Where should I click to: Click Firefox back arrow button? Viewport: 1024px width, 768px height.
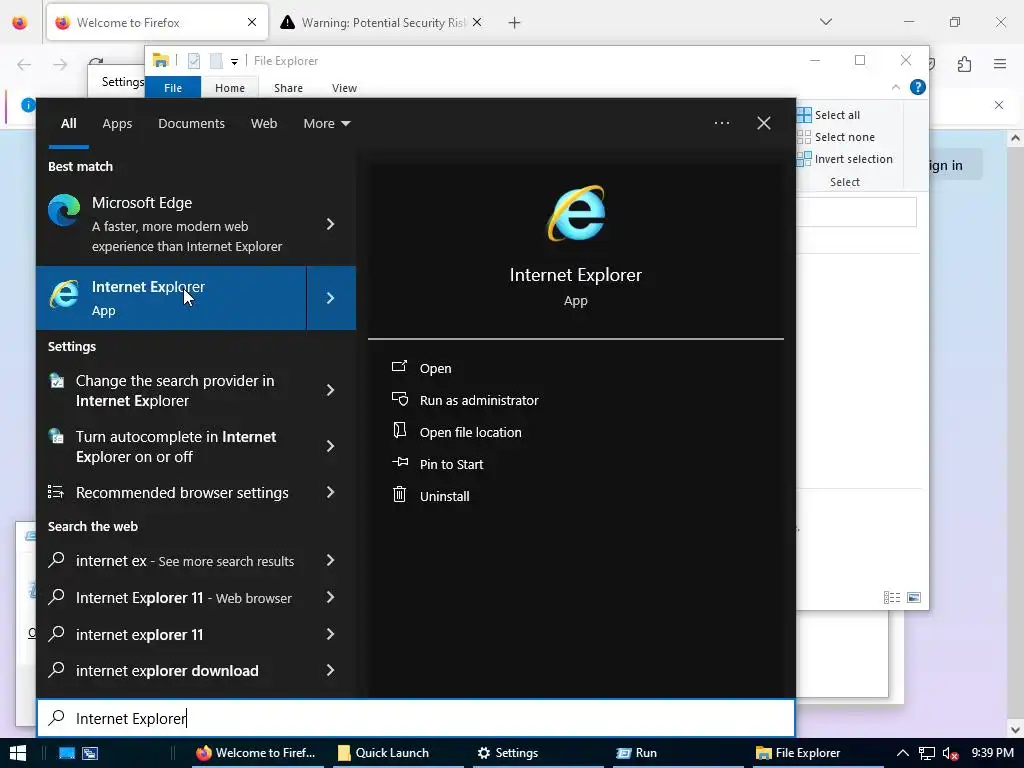(x=24, y=64)
